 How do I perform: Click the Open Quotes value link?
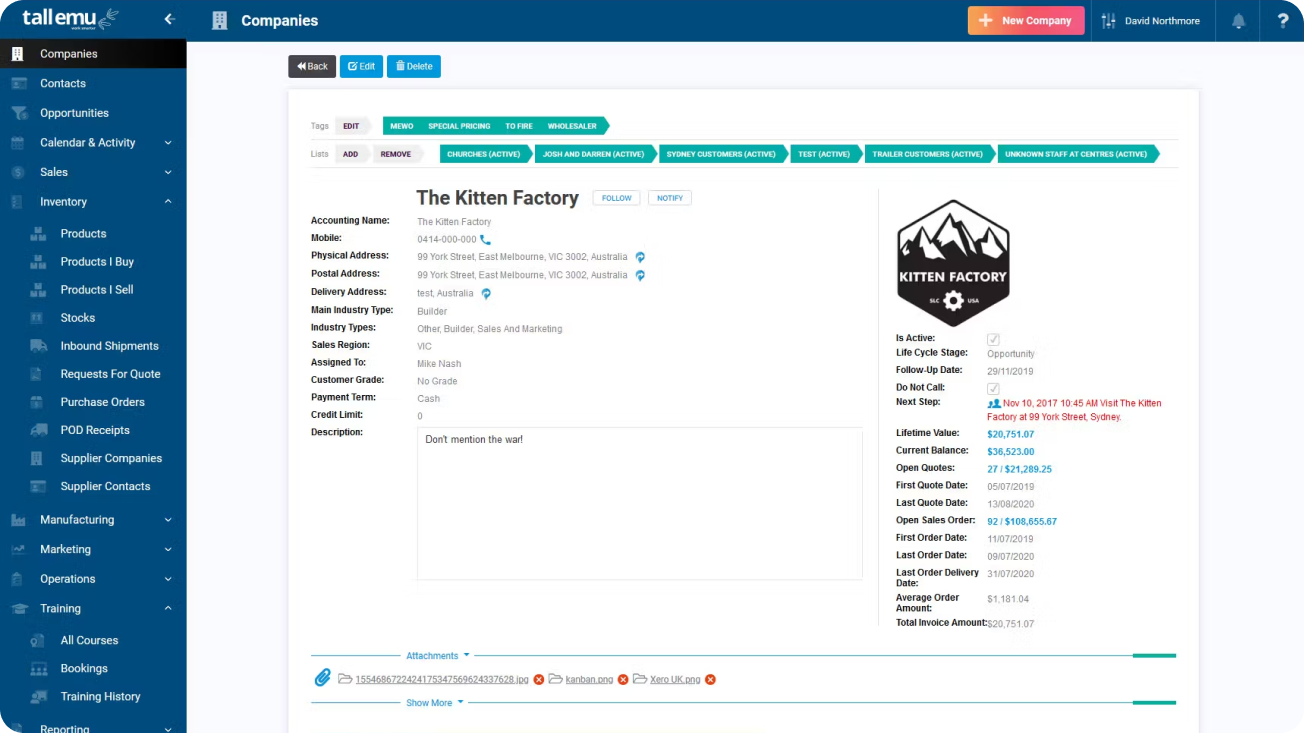point(1019,469)
